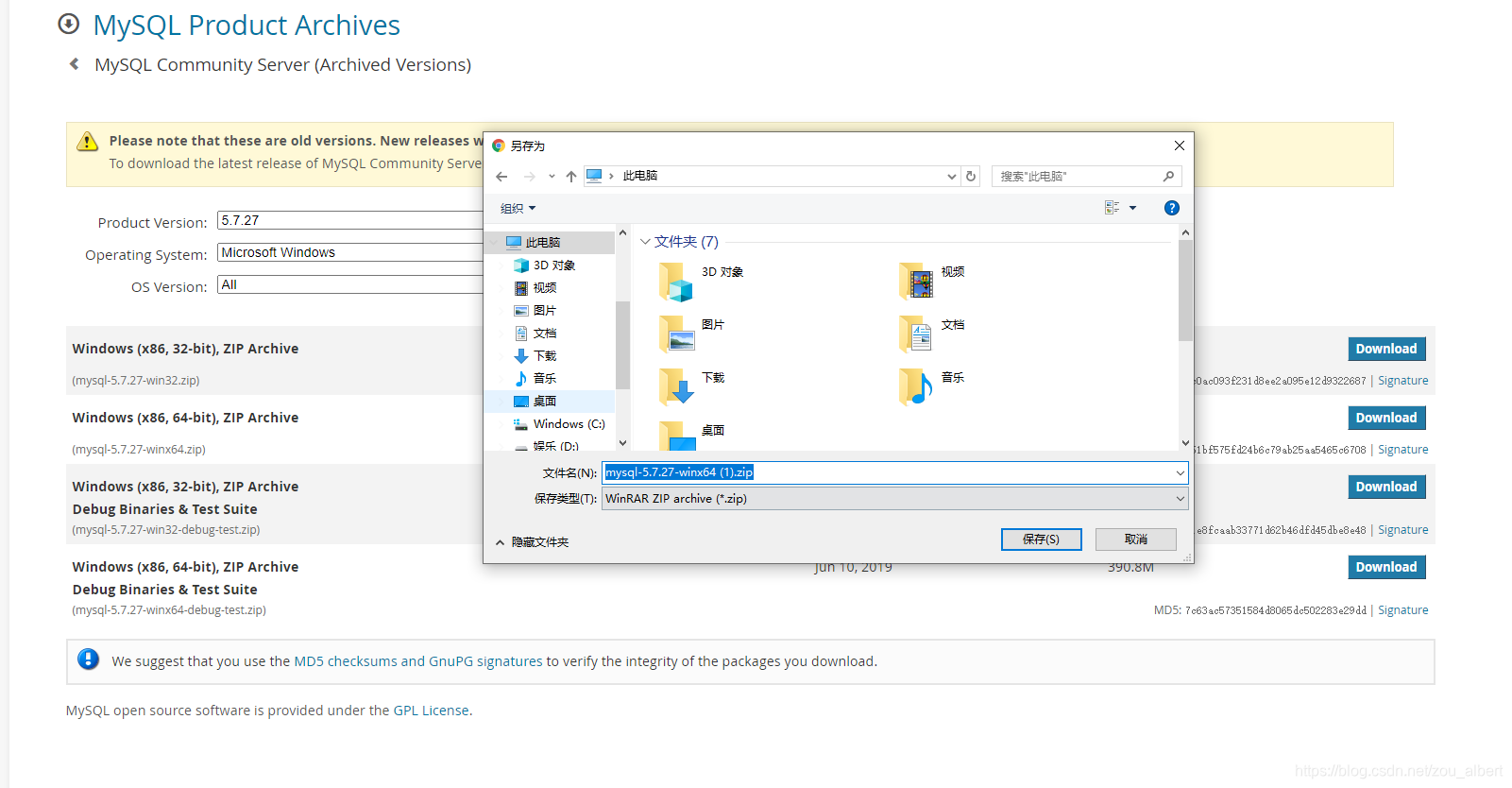The height and width of the screenshot is (788, 1512).
Task: Open the help question mark icon
Action: 1172,208
